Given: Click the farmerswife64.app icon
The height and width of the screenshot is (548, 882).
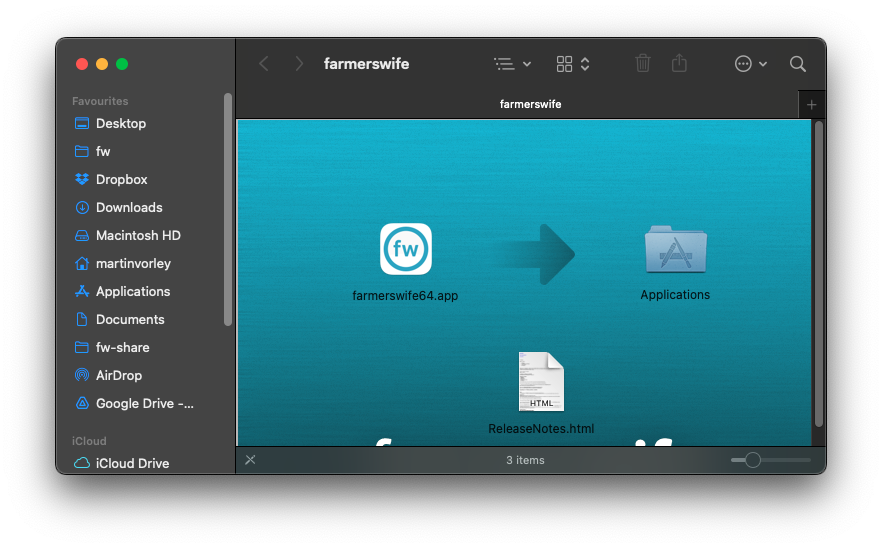Looking at the screenshot, I should point(406,249).
